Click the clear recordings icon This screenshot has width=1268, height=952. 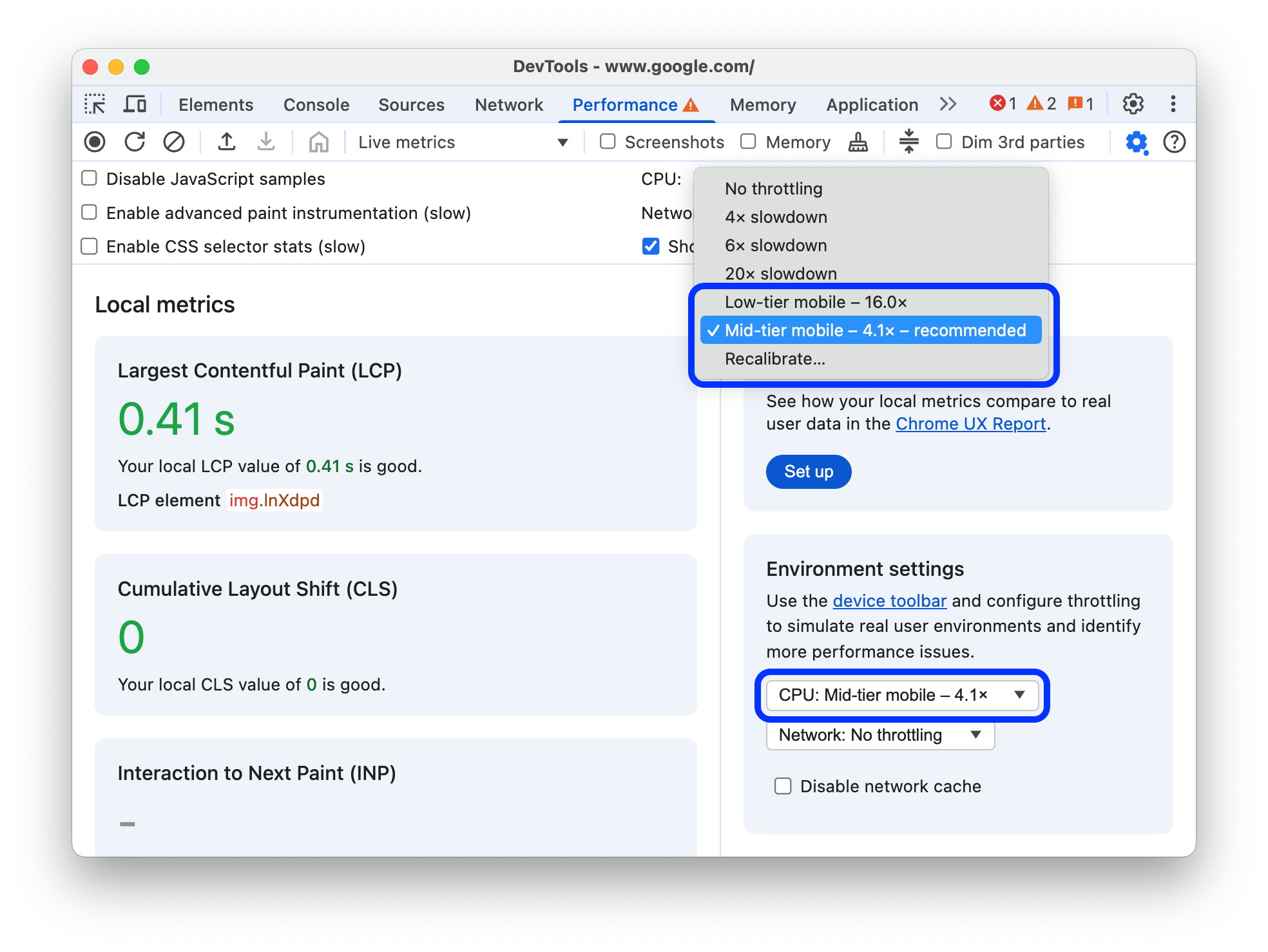[x=171, y=142]
